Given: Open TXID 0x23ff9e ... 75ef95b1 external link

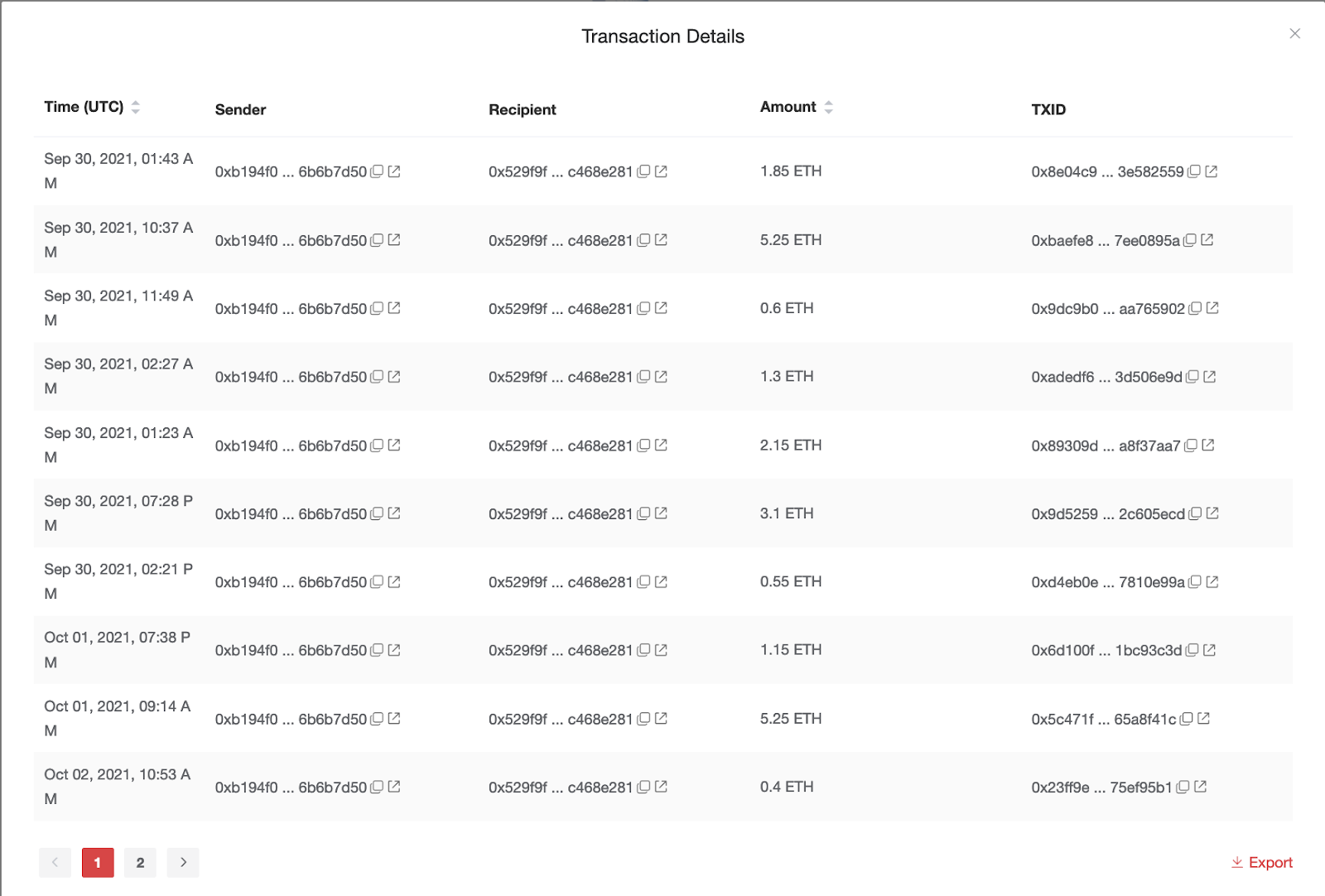Looking at the screenshot, I should tap(1201, 787).
